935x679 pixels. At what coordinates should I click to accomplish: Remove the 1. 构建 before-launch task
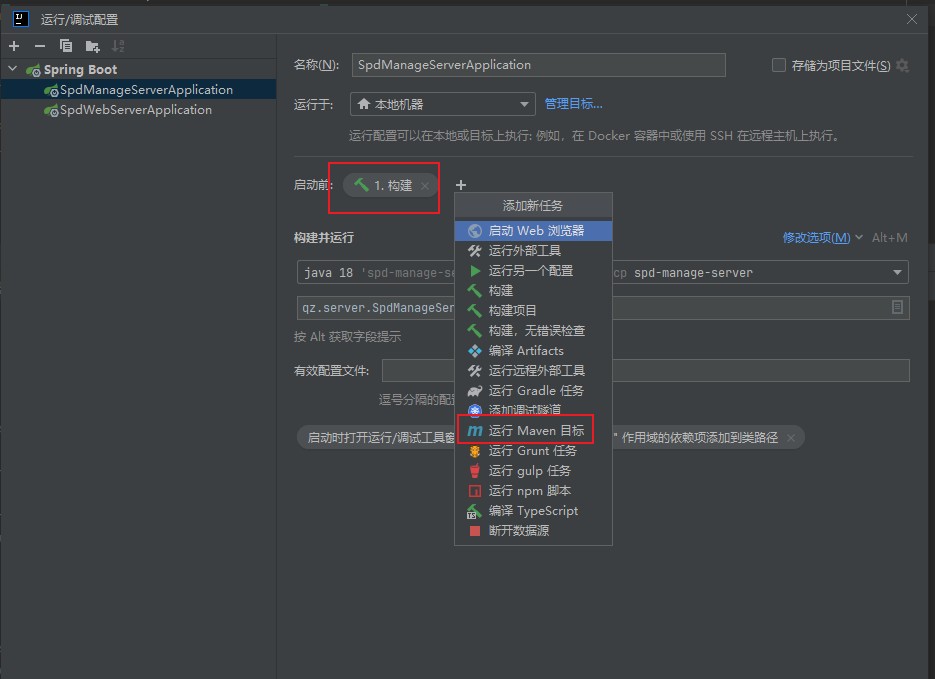(x=425, y=186)
